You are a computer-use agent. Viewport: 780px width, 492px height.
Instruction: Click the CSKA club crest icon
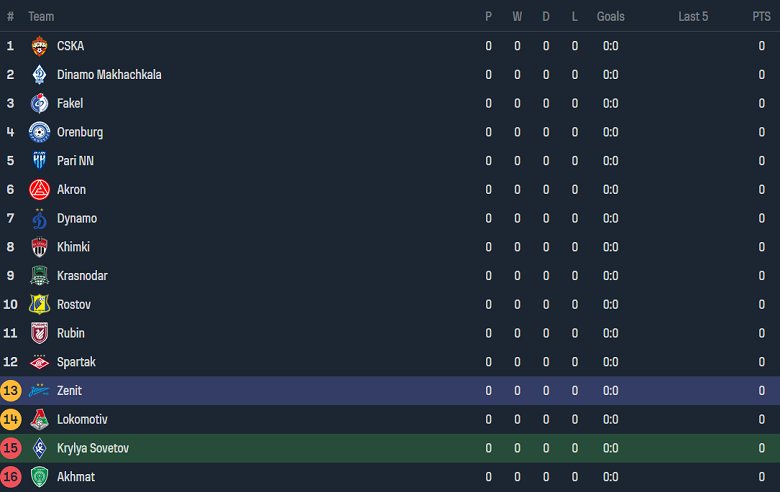[x=39, y=46]
